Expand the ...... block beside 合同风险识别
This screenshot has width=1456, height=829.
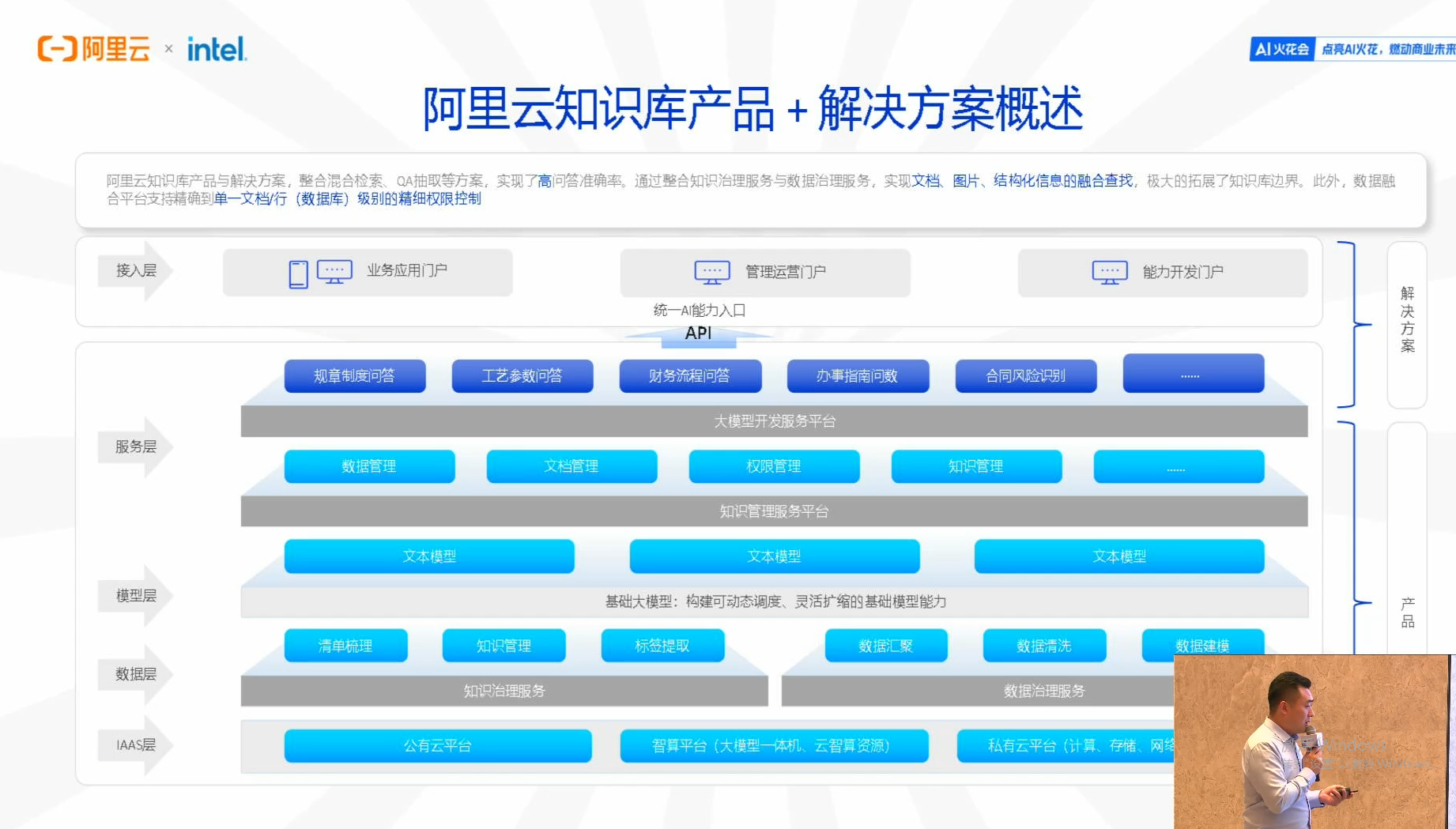point(1193,374)
